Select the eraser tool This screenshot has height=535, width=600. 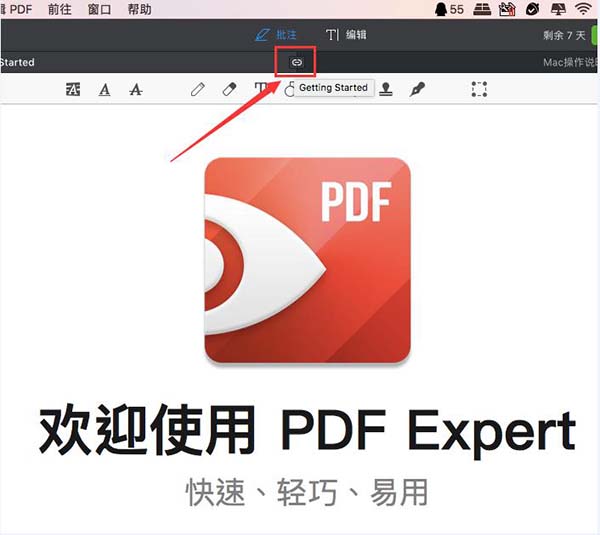229,90
